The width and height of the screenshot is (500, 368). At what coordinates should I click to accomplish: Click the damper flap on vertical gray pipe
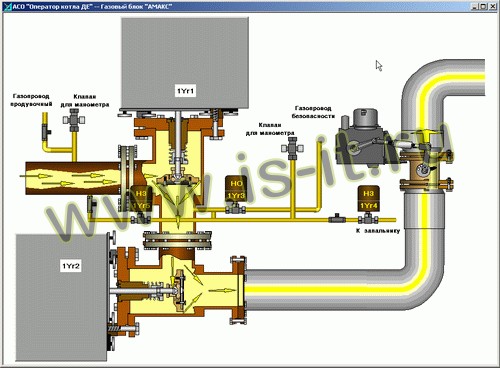[x=425, y=170]
